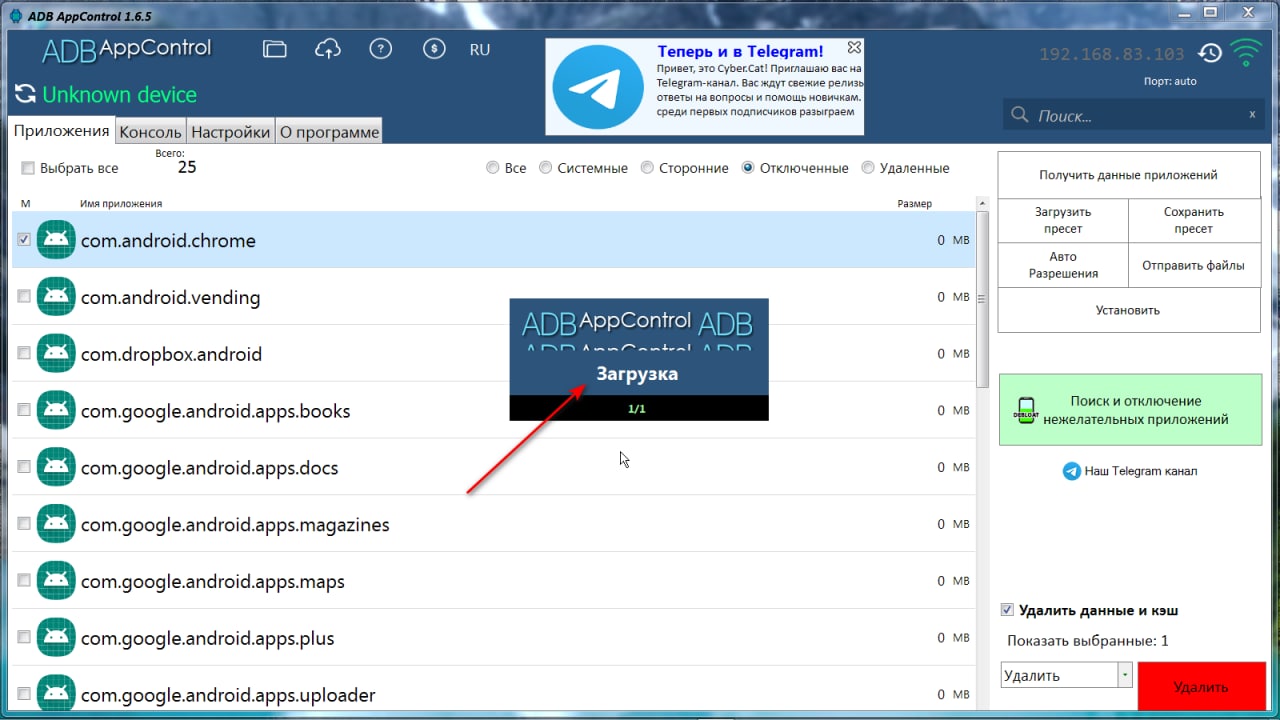Open the help question mark icon
Screen dimensions: 1280x720
click(x=380, y=49)
